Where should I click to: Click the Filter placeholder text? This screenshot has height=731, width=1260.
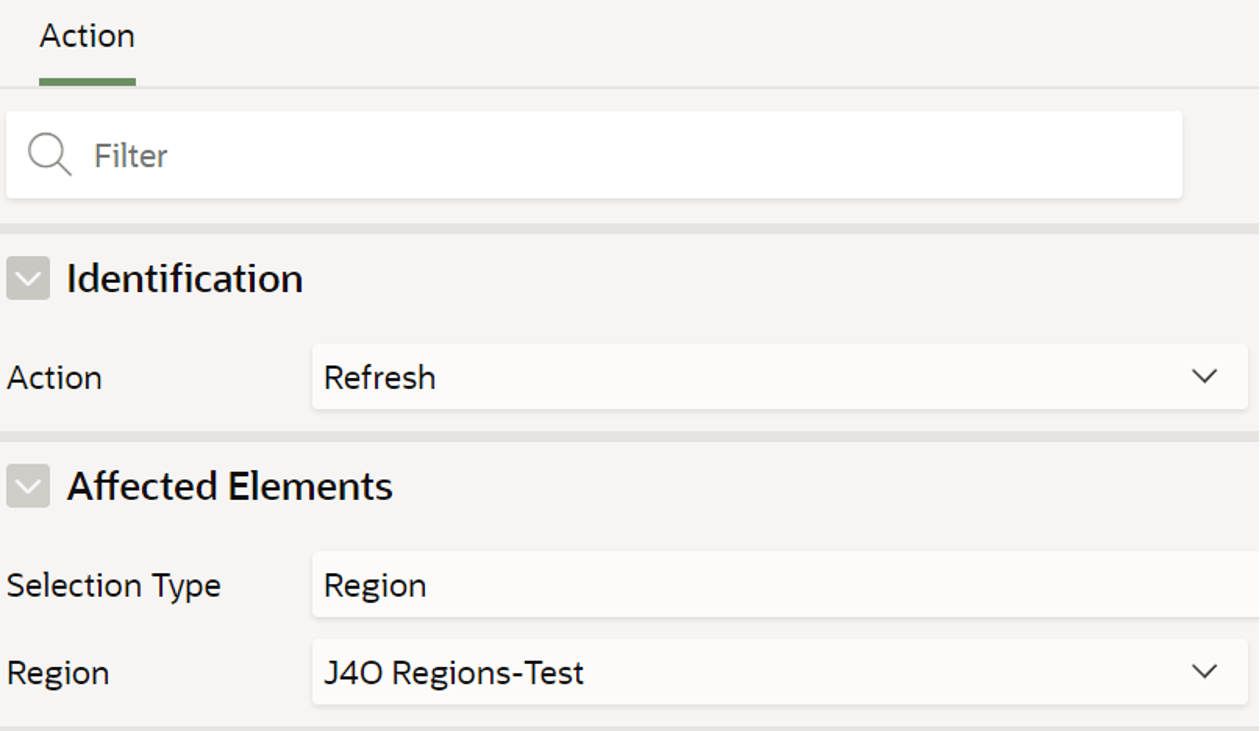[x=131, y=156]
